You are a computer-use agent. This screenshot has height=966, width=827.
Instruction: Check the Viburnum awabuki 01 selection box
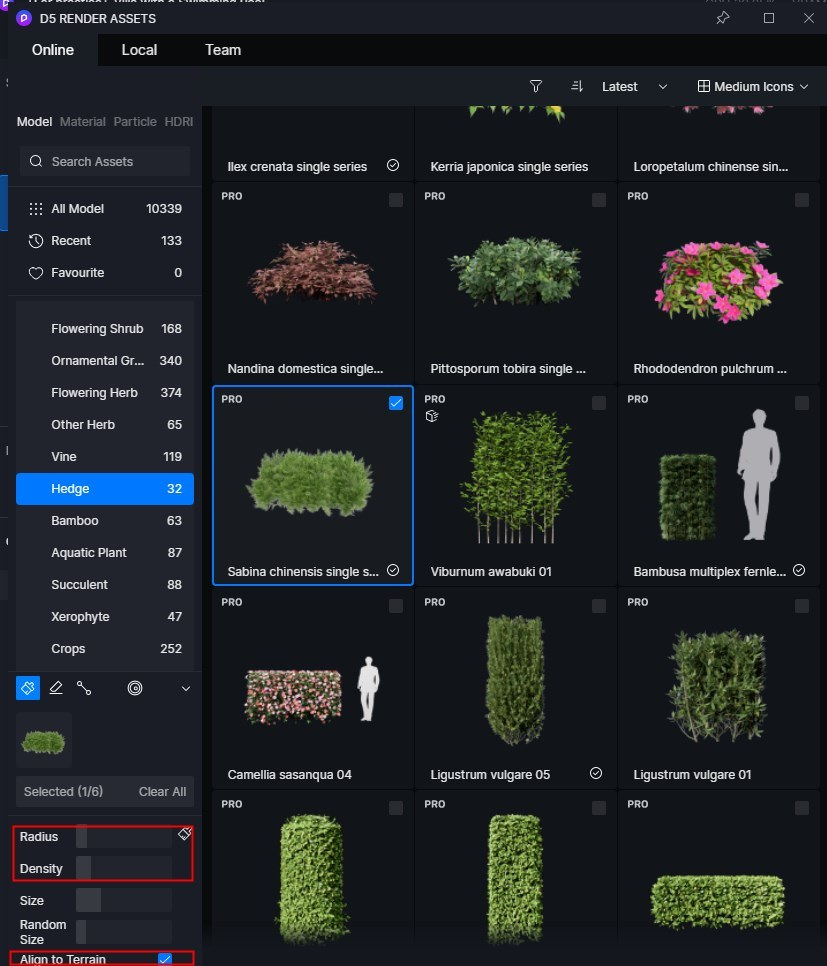598,403
